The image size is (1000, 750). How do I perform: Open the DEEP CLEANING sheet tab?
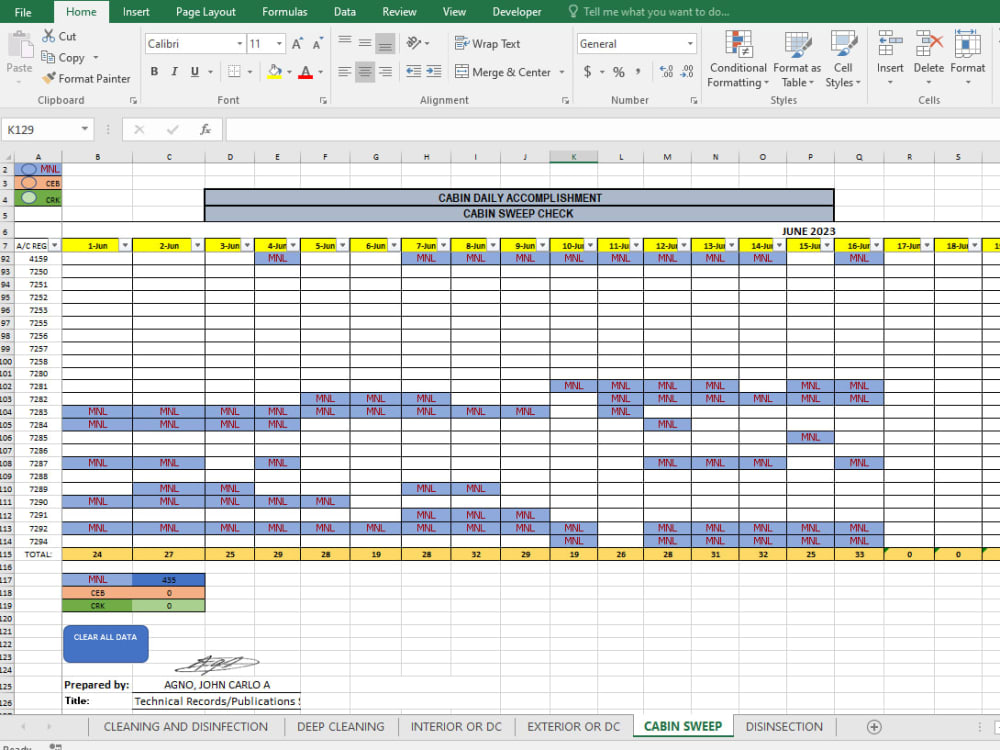click(341, 727)
